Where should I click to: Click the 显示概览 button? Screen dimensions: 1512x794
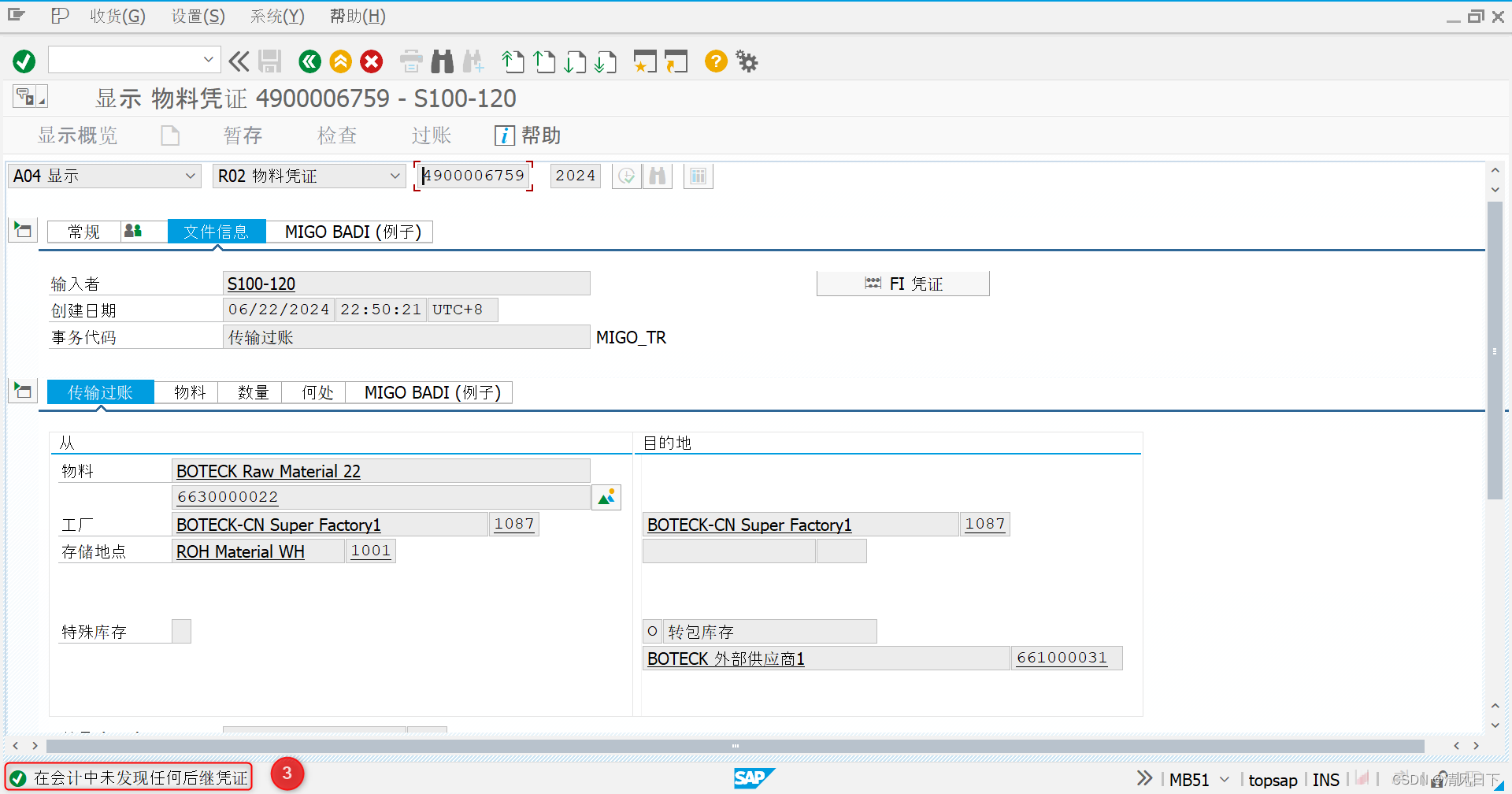[77, 135]
